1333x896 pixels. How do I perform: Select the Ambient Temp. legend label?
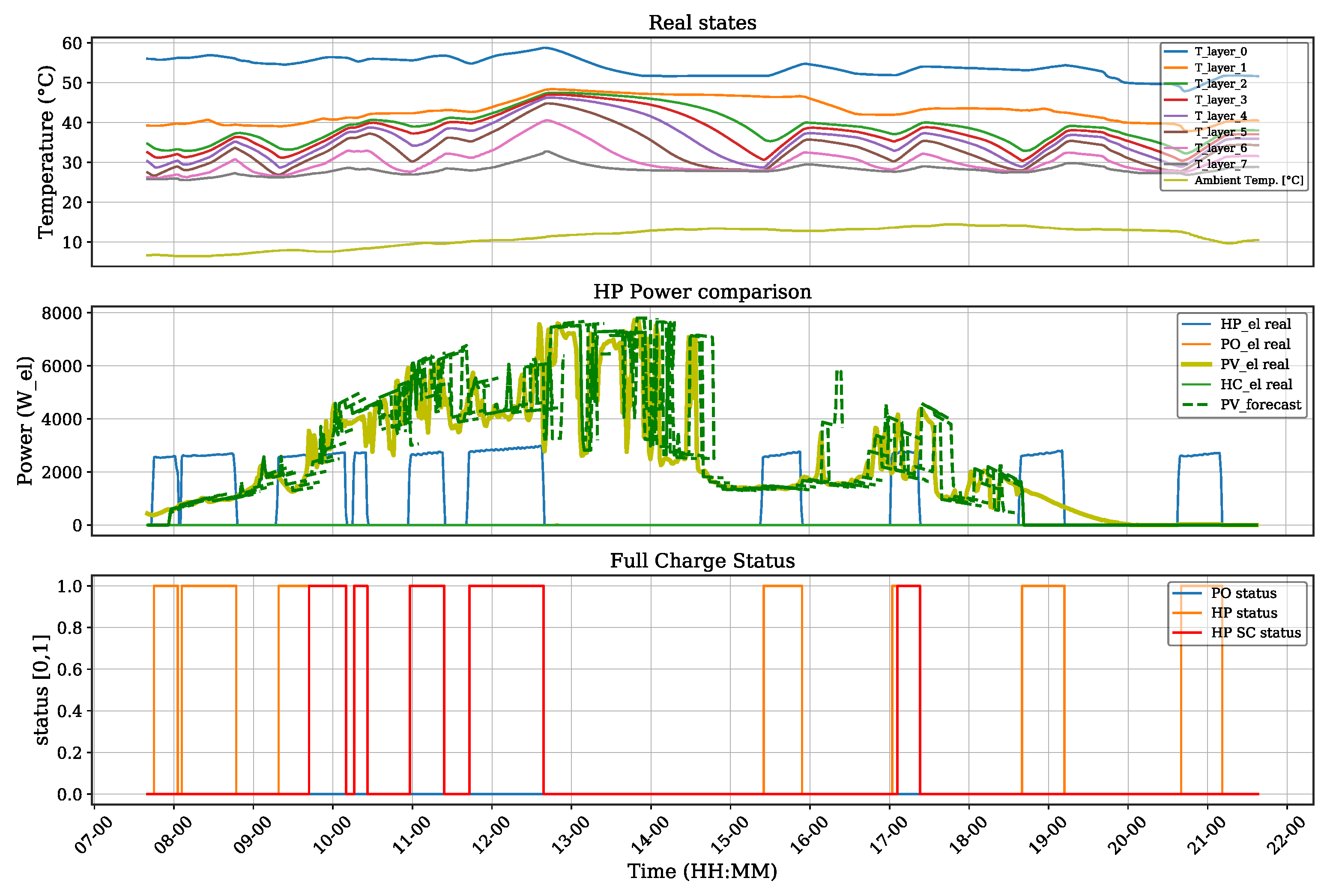pos(1249,181)
